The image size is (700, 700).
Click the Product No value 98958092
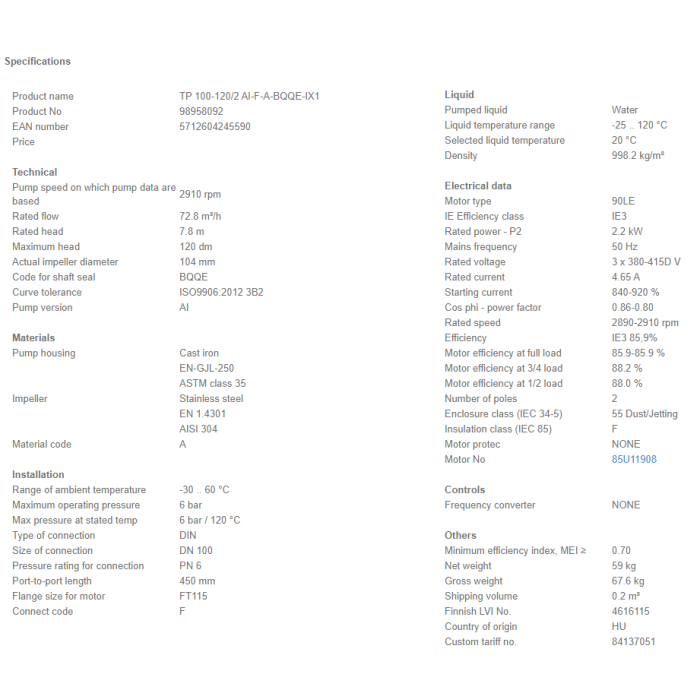point(201,111)
